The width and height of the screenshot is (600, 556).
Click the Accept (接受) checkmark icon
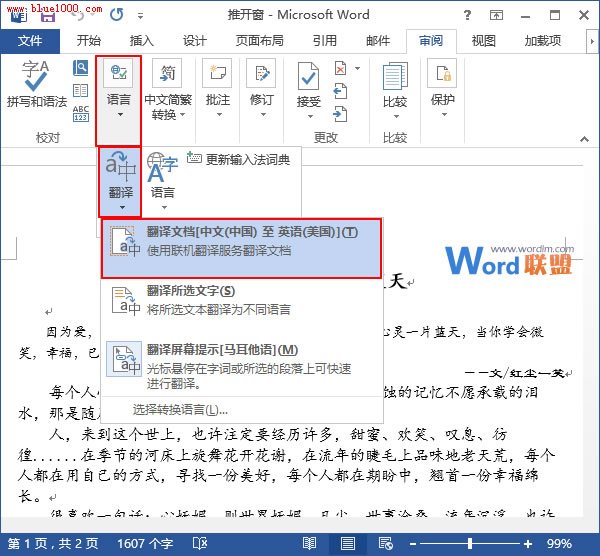308,77
